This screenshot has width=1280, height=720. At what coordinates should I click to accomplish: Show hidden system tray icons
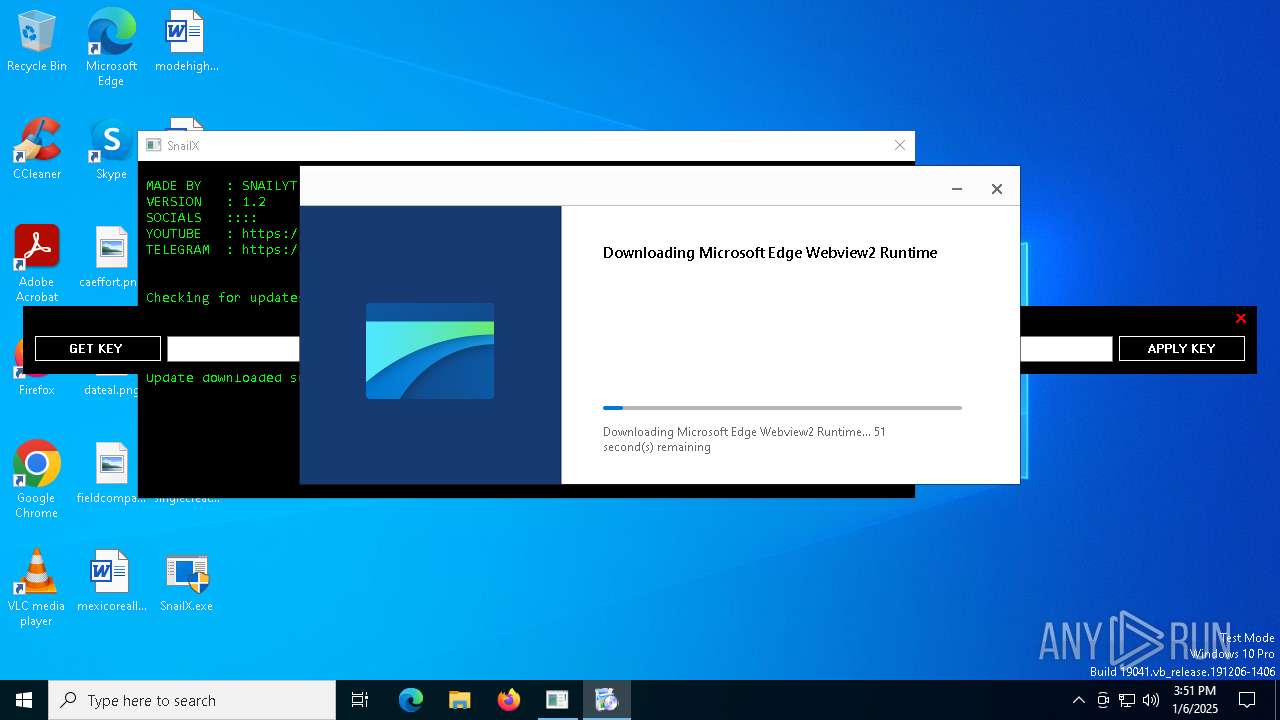1078,700
